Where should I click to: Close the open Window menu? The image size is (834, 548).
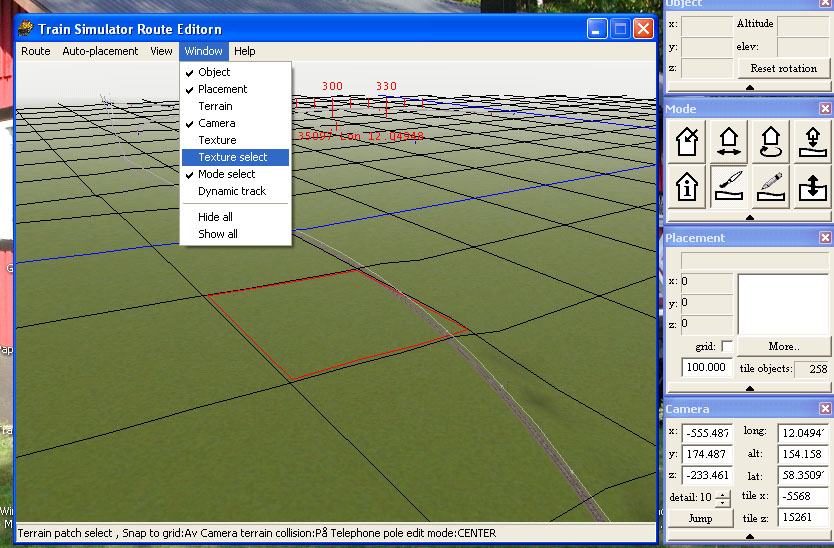204,51
